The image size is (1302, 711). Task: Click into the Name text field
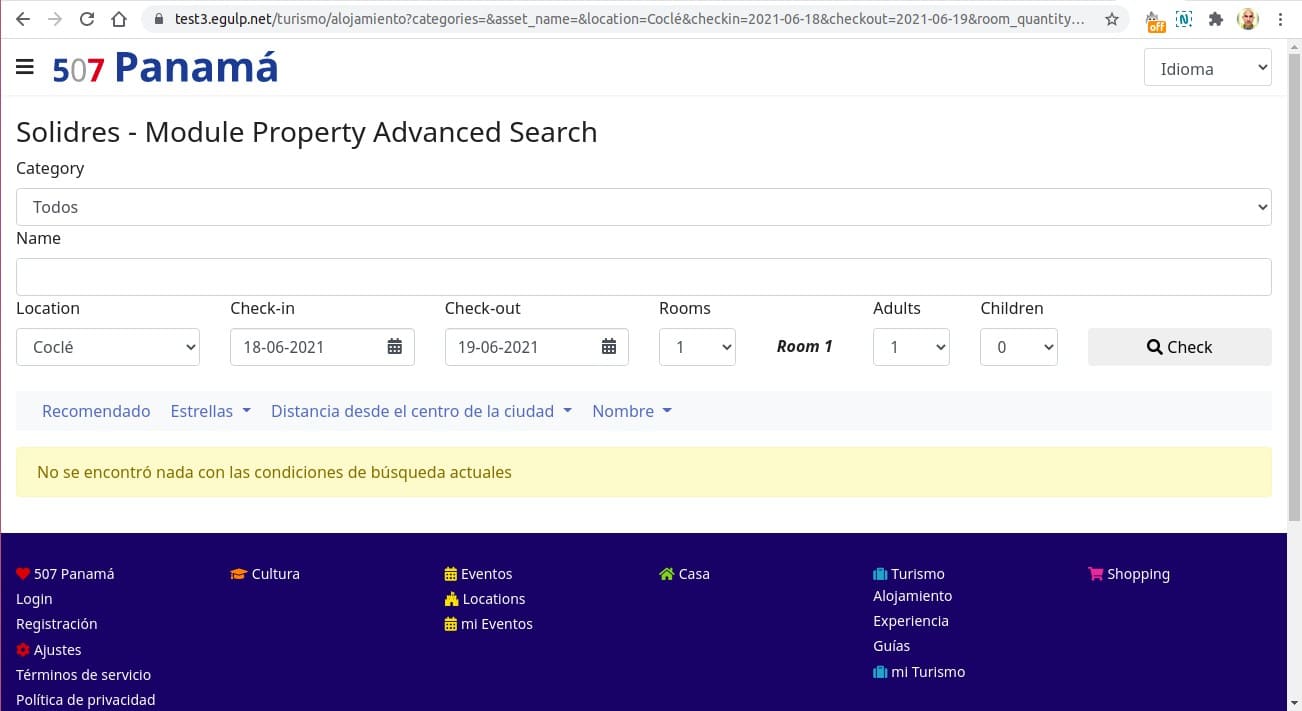643,277
